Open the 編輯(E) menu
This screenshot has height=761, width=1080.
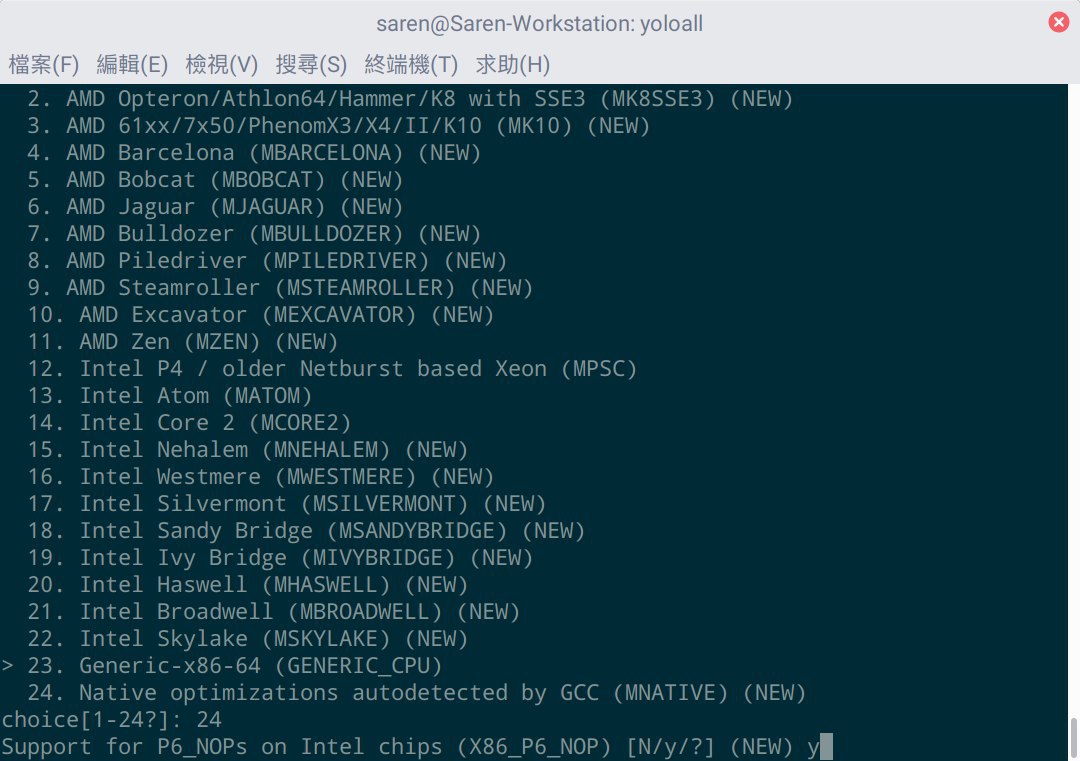[132, 65]
